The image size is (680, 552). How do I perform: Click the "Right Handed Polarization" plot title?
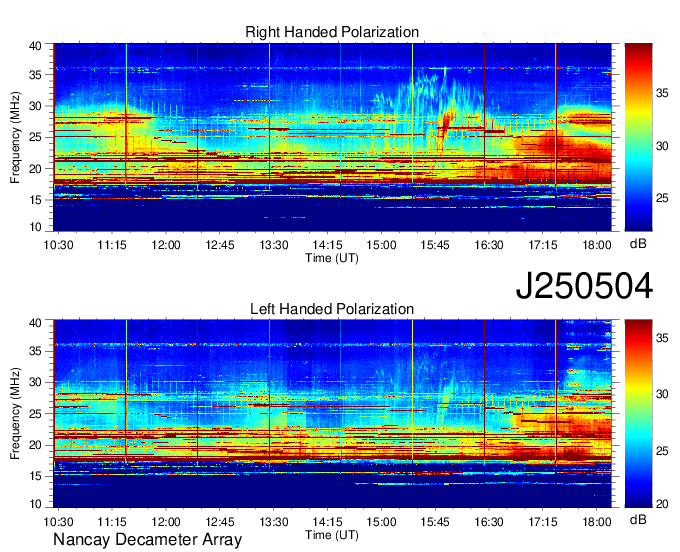pos(332,32)
